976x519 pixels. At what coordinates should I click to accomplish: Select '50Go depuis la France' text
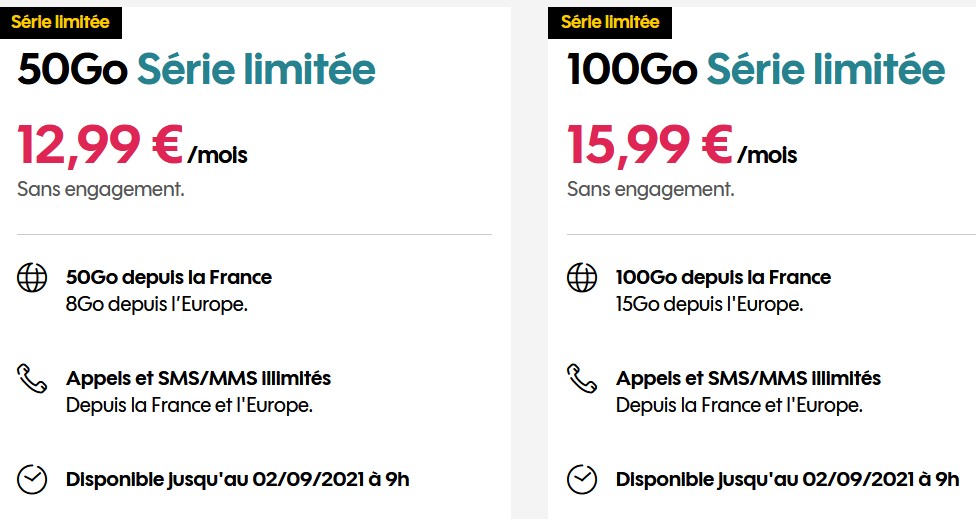click(x=168, y=277)
